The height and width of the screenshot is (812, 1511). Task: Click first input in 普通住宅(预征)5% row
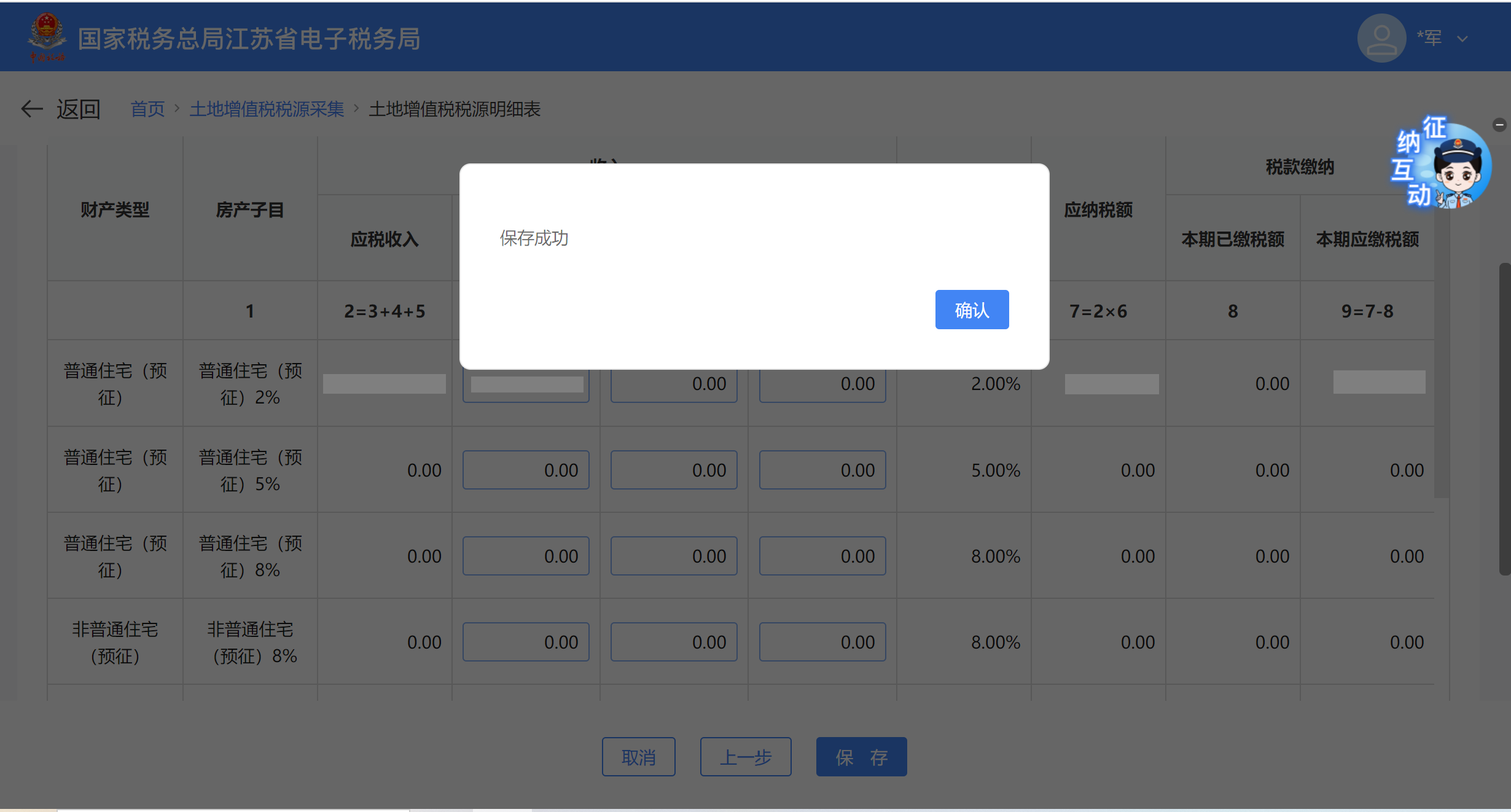(526, 470)
